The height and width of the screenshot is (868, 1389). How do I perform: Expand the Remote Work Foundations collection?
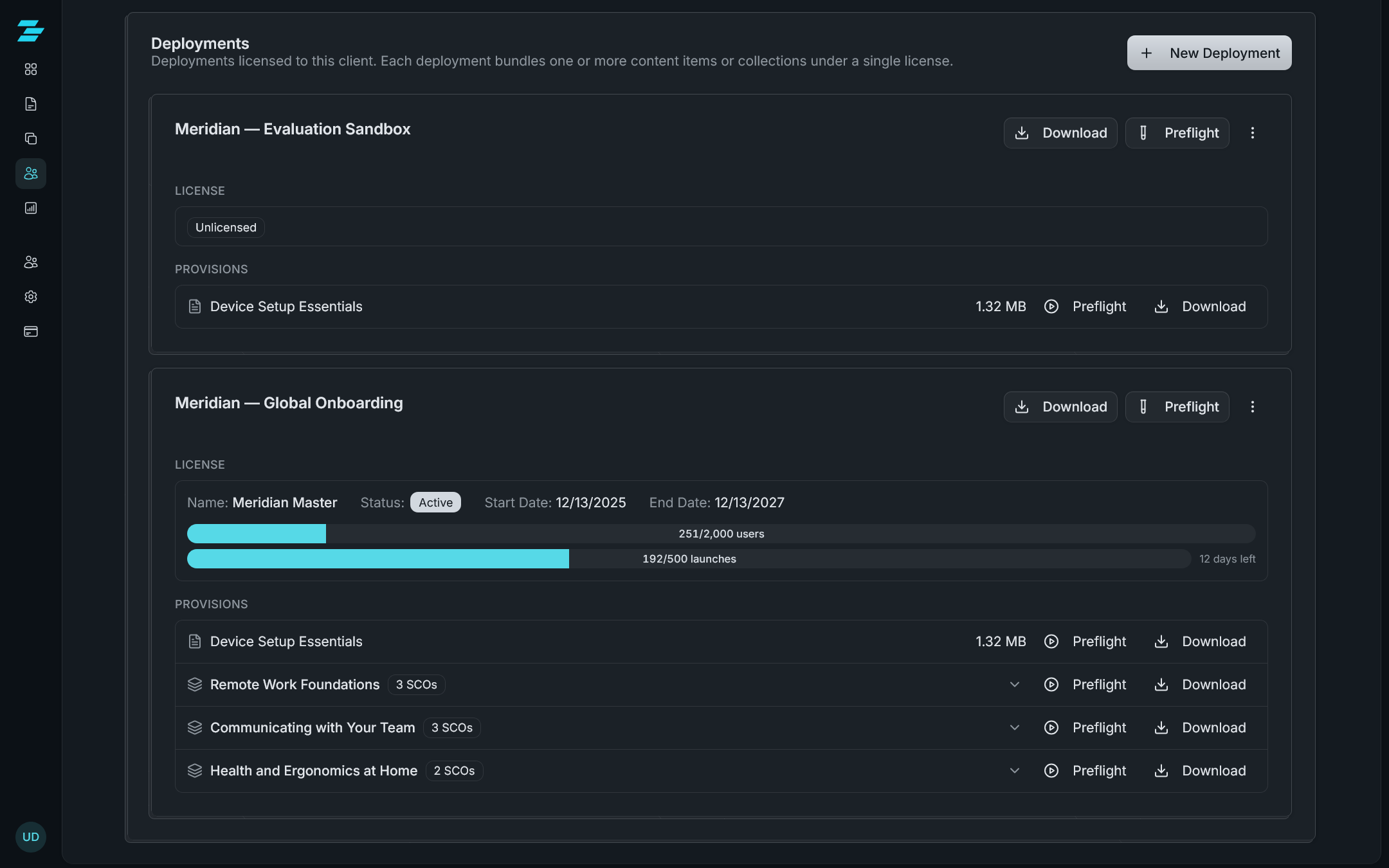click(x=1015, y=685)
